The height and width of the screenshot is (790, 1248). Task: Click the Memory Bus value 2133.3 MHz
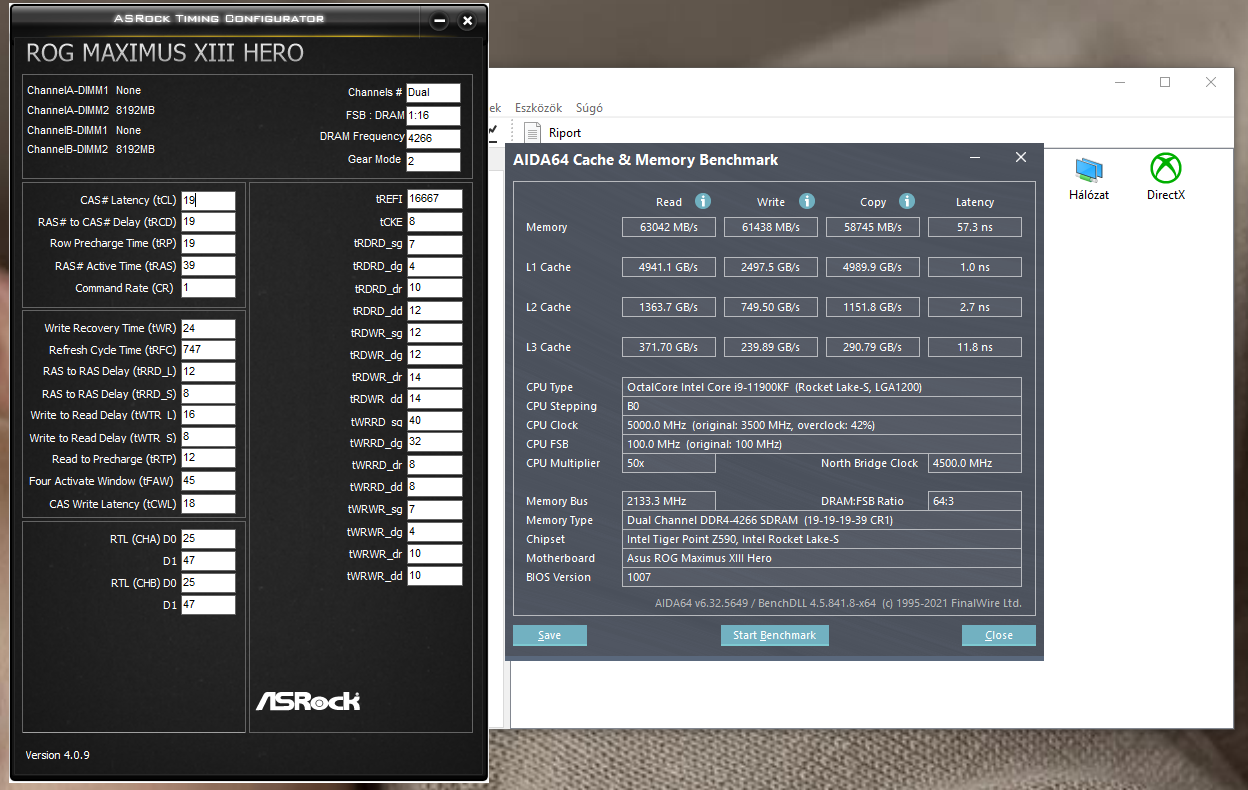669,501
